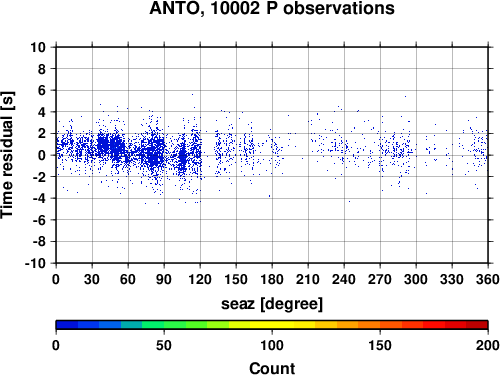
Task: Click the colorbar tick label 200
Action: click(487, 345)
